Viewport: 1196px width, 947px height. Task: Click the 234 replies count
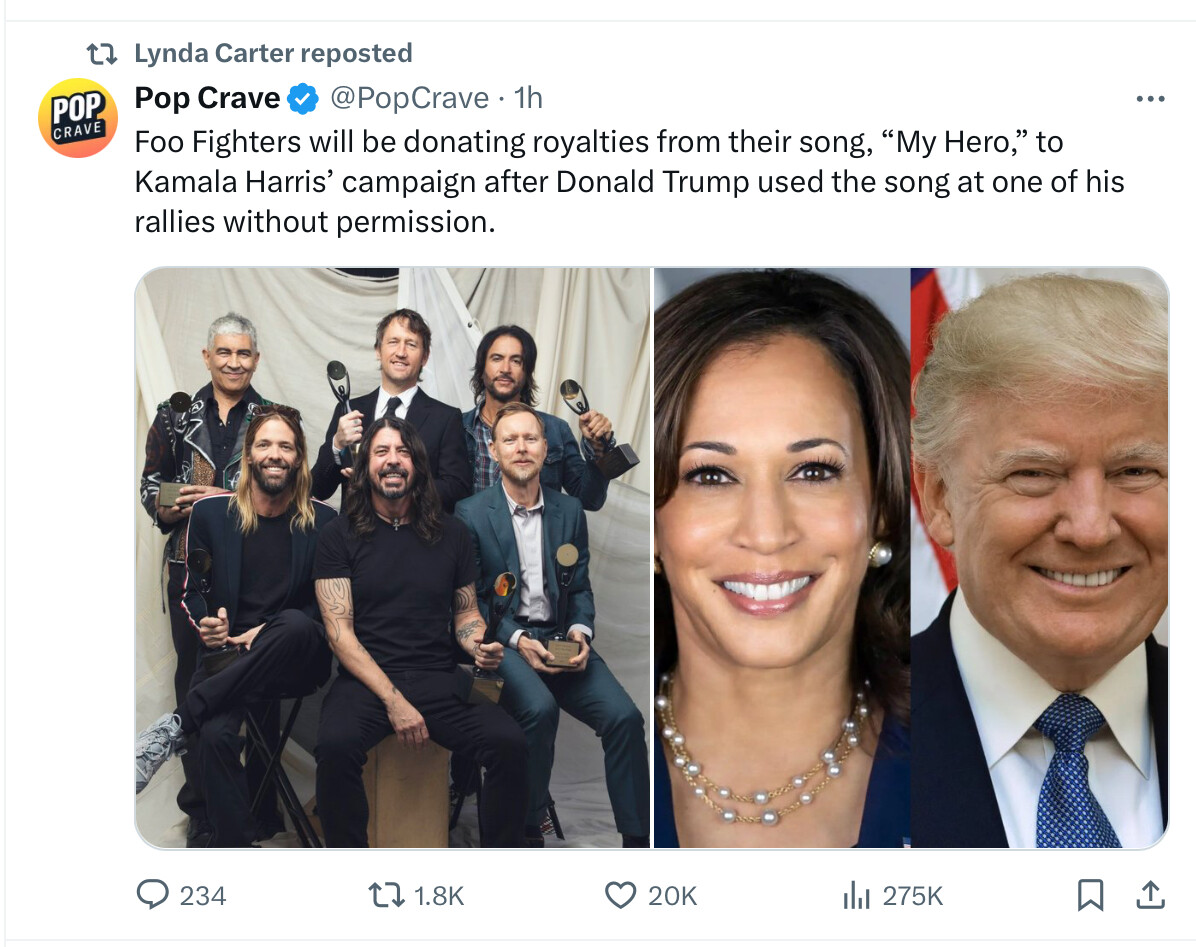click(x=203, y=896)
